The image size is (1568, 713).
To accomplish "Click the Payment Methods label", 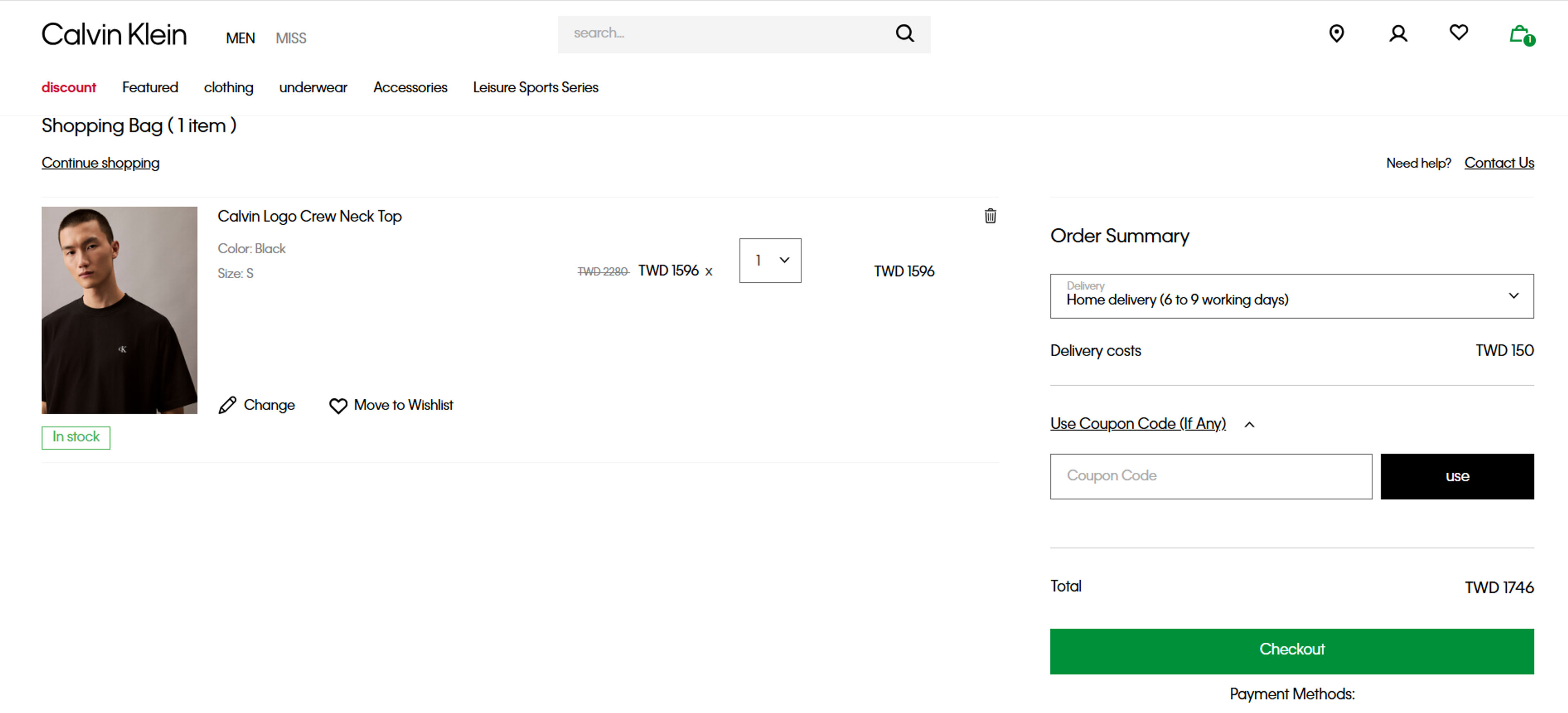I will pyautogui.click(x=1292, y=695).
